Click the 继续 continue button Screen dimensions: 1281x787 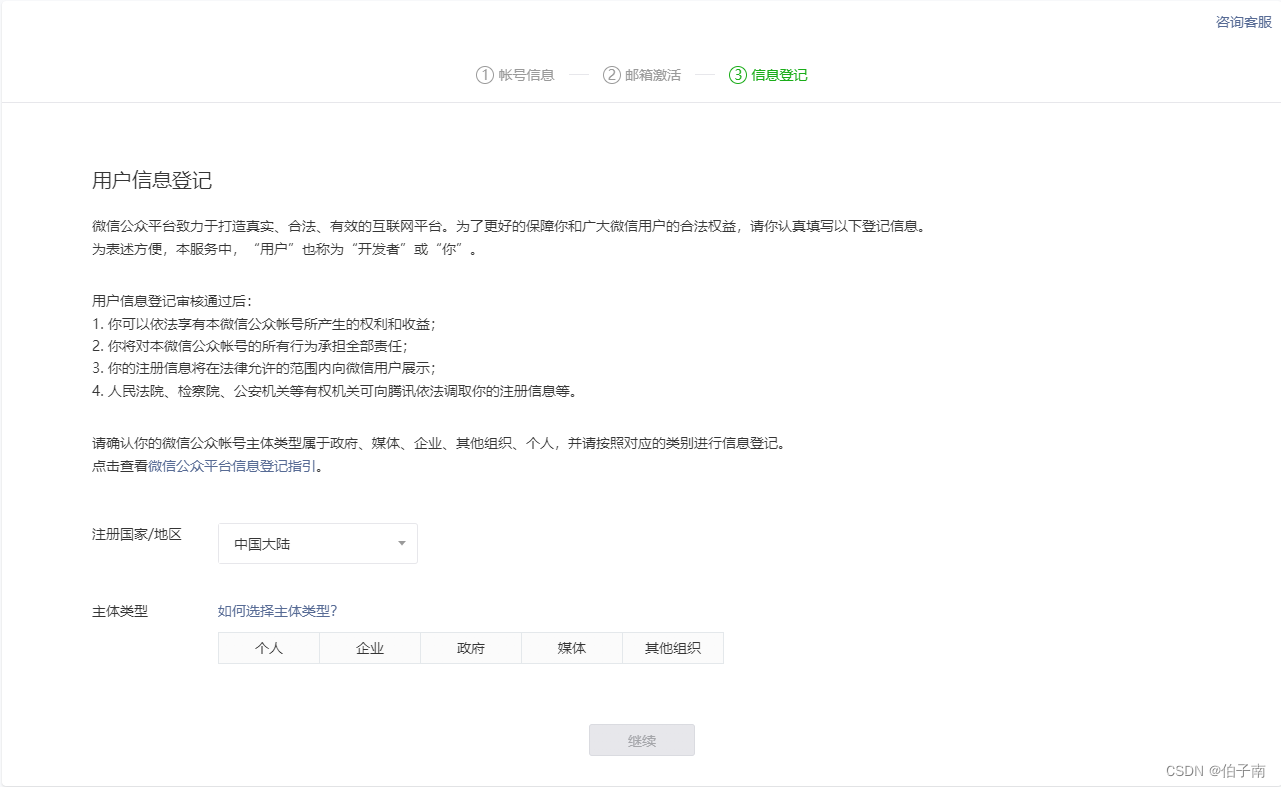click(x=641, y=740)
